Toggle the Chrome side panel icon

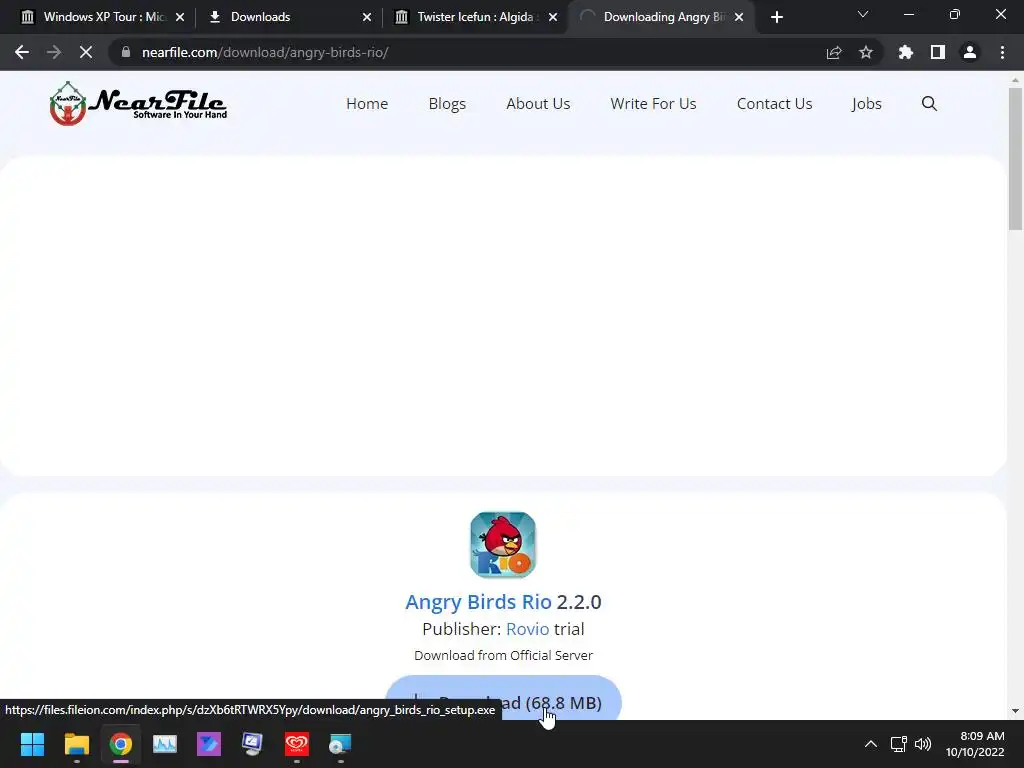click(x=938, y=52)
